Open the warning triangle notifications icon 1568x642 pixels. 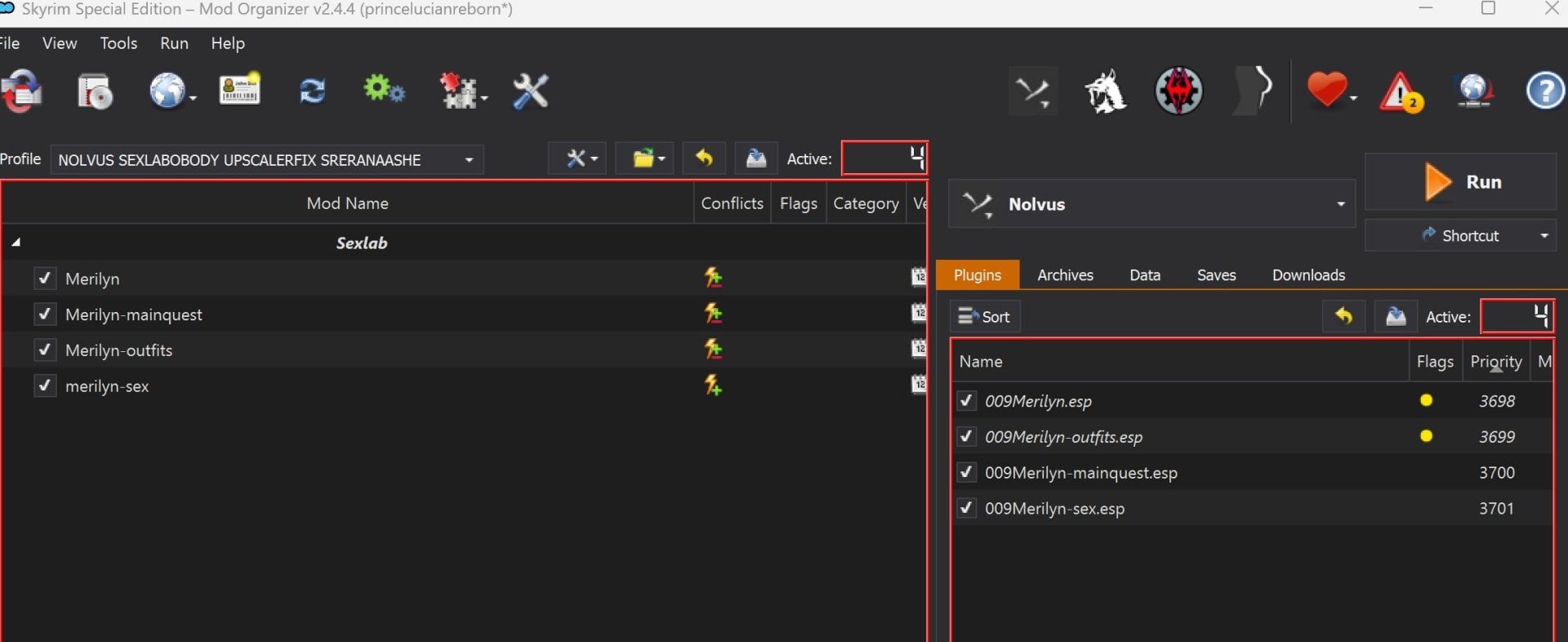[1401, 91]
